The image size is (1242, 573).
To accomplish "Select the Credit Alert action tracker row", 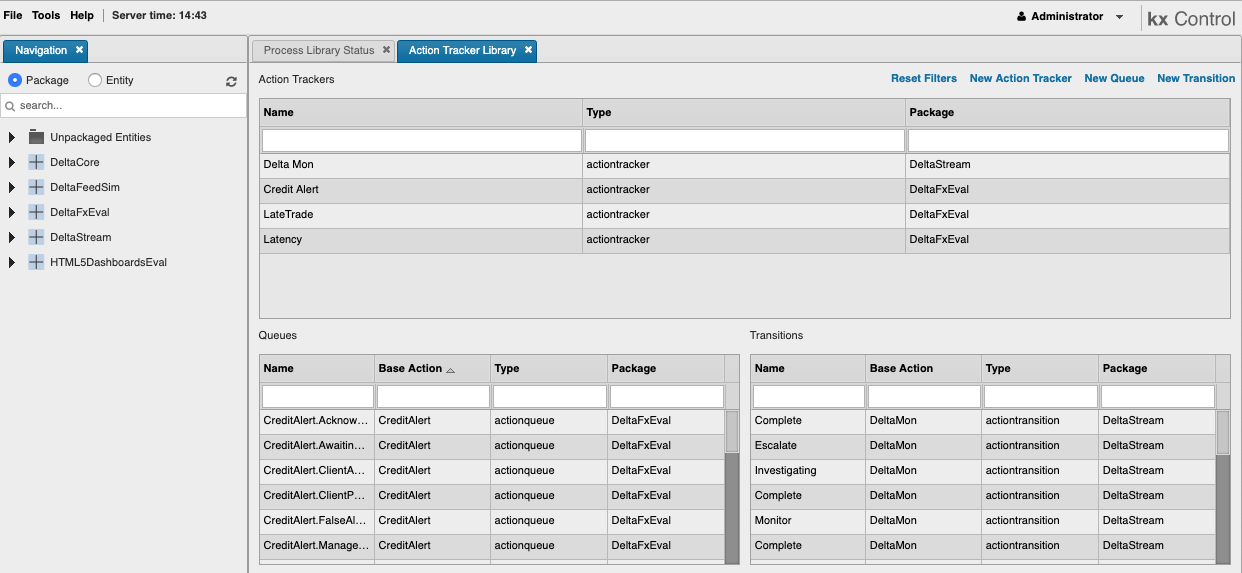I will point(744,190).
